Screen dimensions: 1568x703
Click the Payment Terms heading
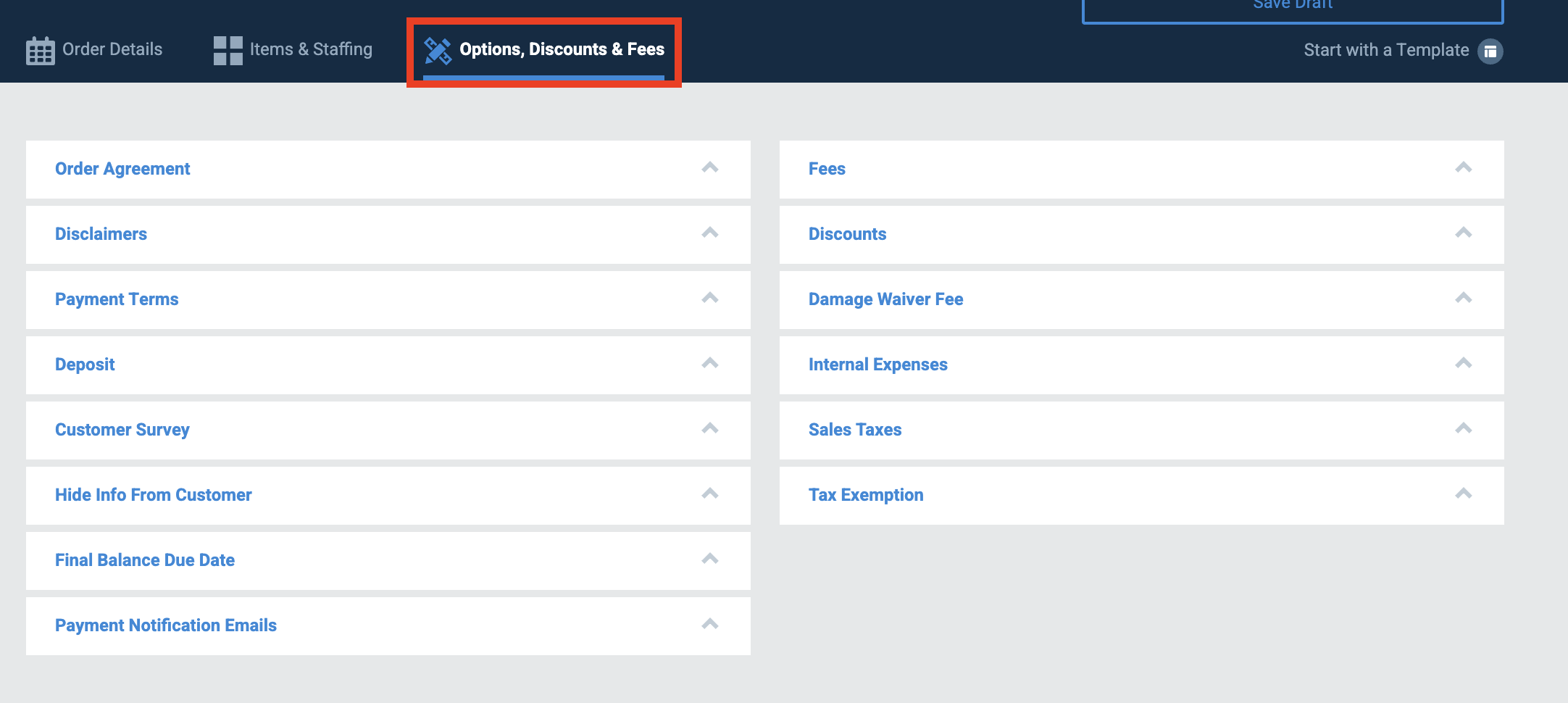click(117, 299)
